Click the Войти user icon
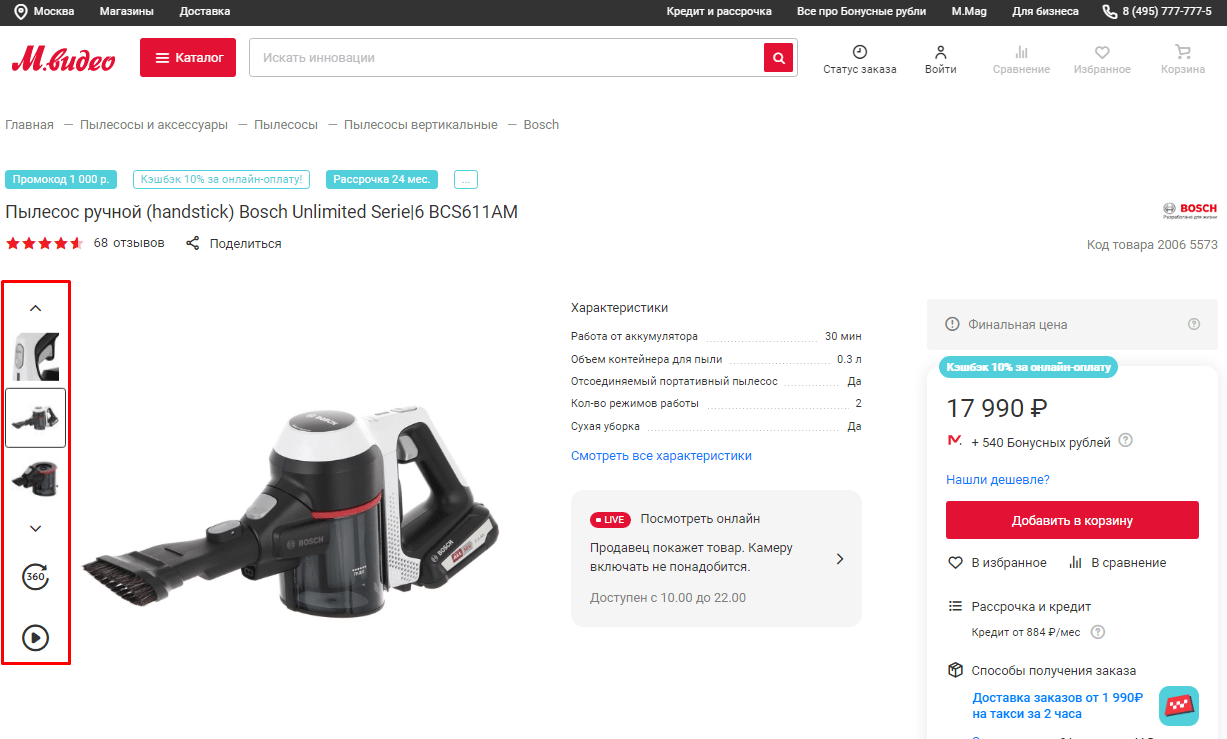This screenshot has width=1227, height=739. coord(940,52)
